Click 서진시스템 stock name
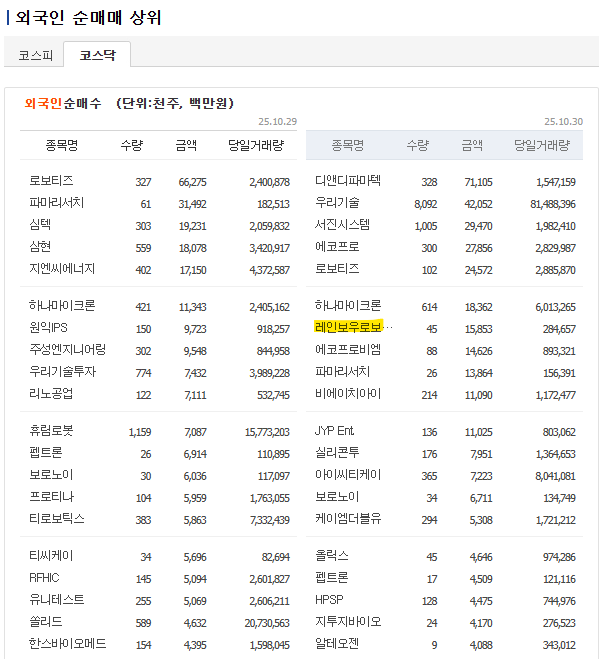Image resolution: width=600 pixels, height=659 pixels. [x=342, y=224]
